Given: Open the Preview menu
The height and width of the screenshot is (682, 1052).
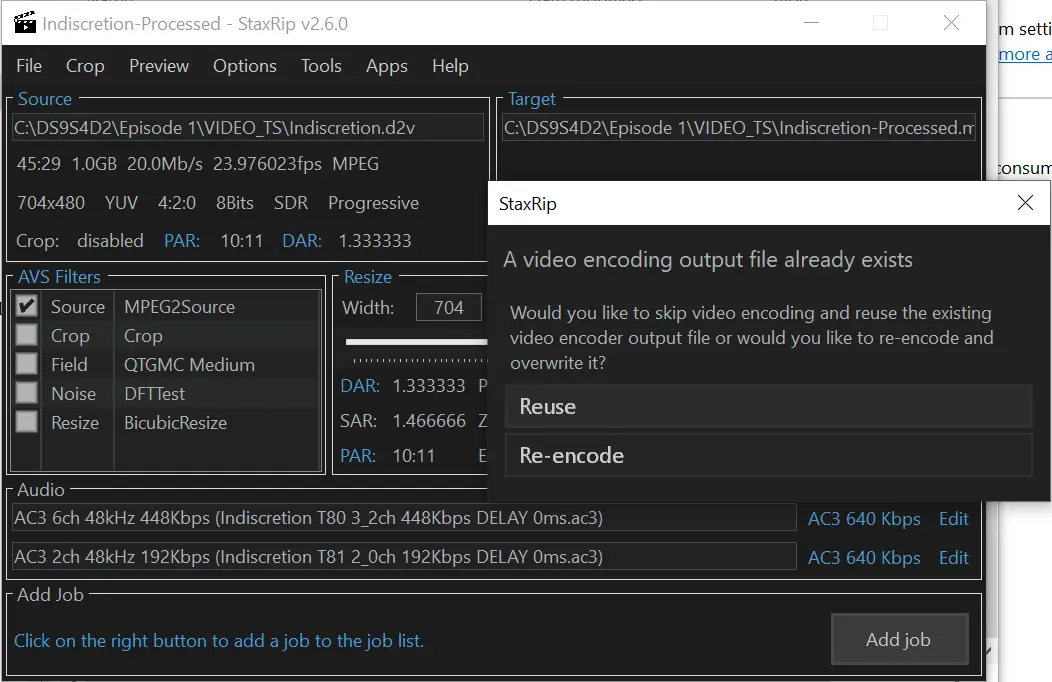Looking at the screenshot, I should click(x=159, y=66).
